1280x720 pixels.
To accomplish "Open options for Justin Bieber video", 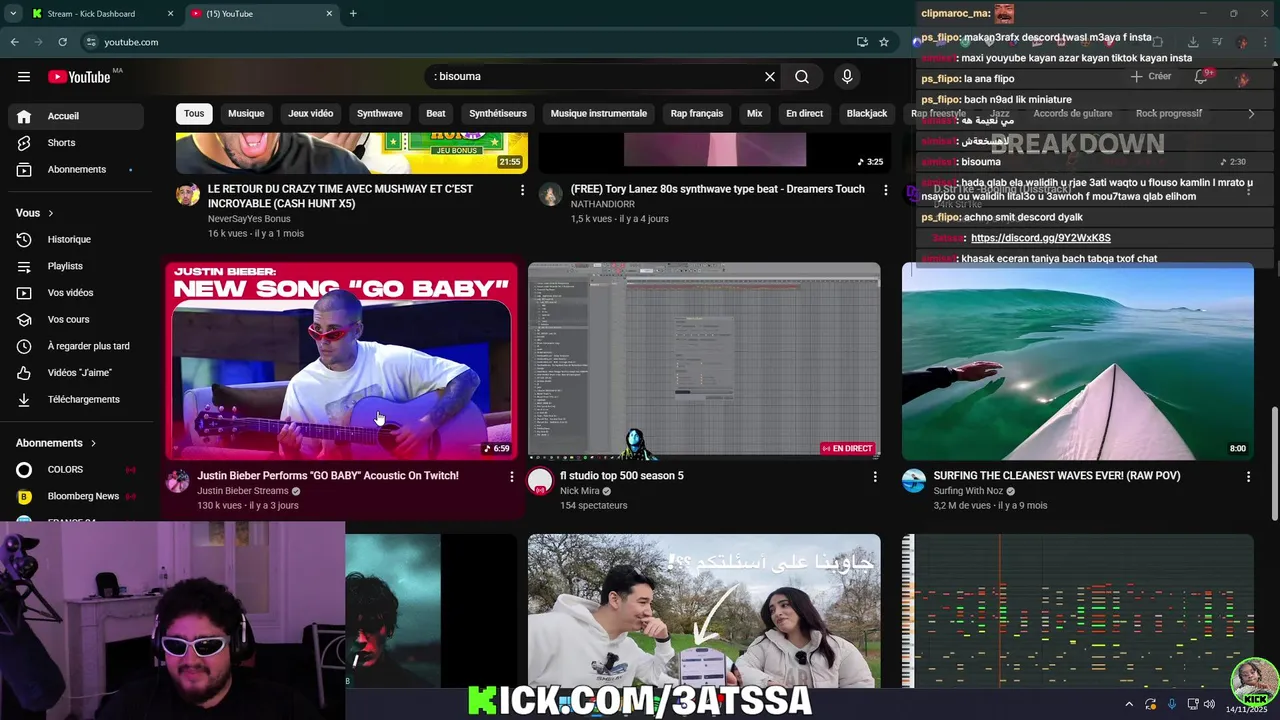I will [x=512, y=477].
